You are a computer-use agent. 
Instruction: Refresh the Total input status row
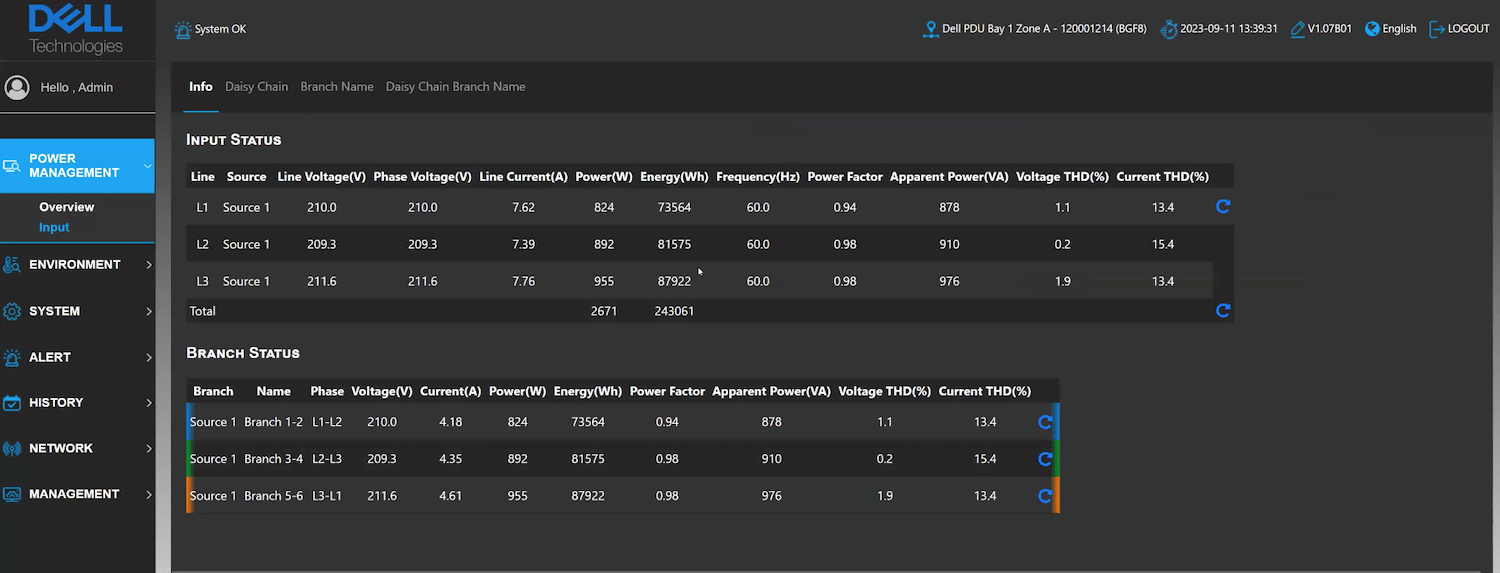(1222, 311)
